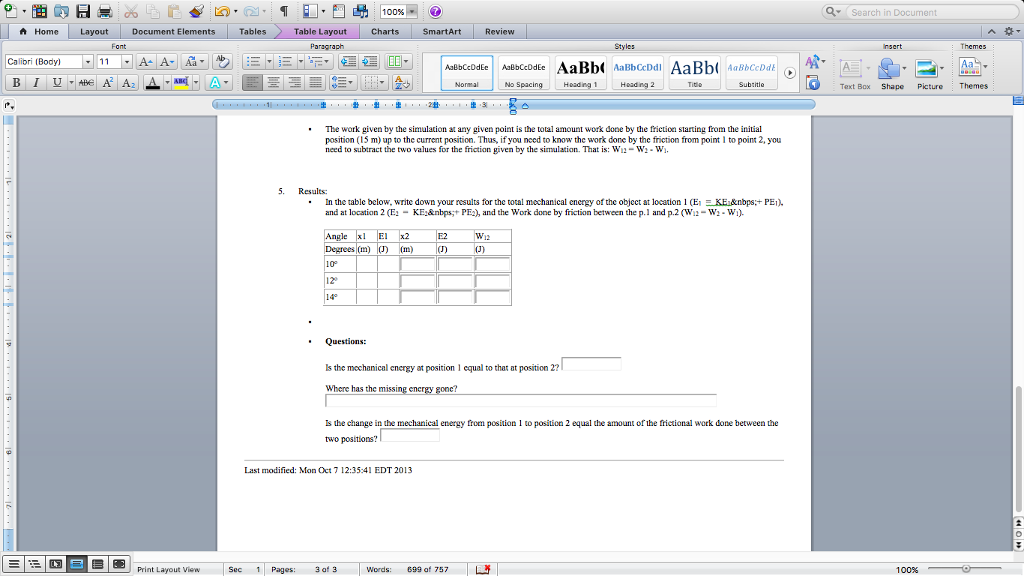The height and width of the screenshot is (576, 1024).
Task: Toggle show paragraph marks (¶)
Action: point(284,12)
